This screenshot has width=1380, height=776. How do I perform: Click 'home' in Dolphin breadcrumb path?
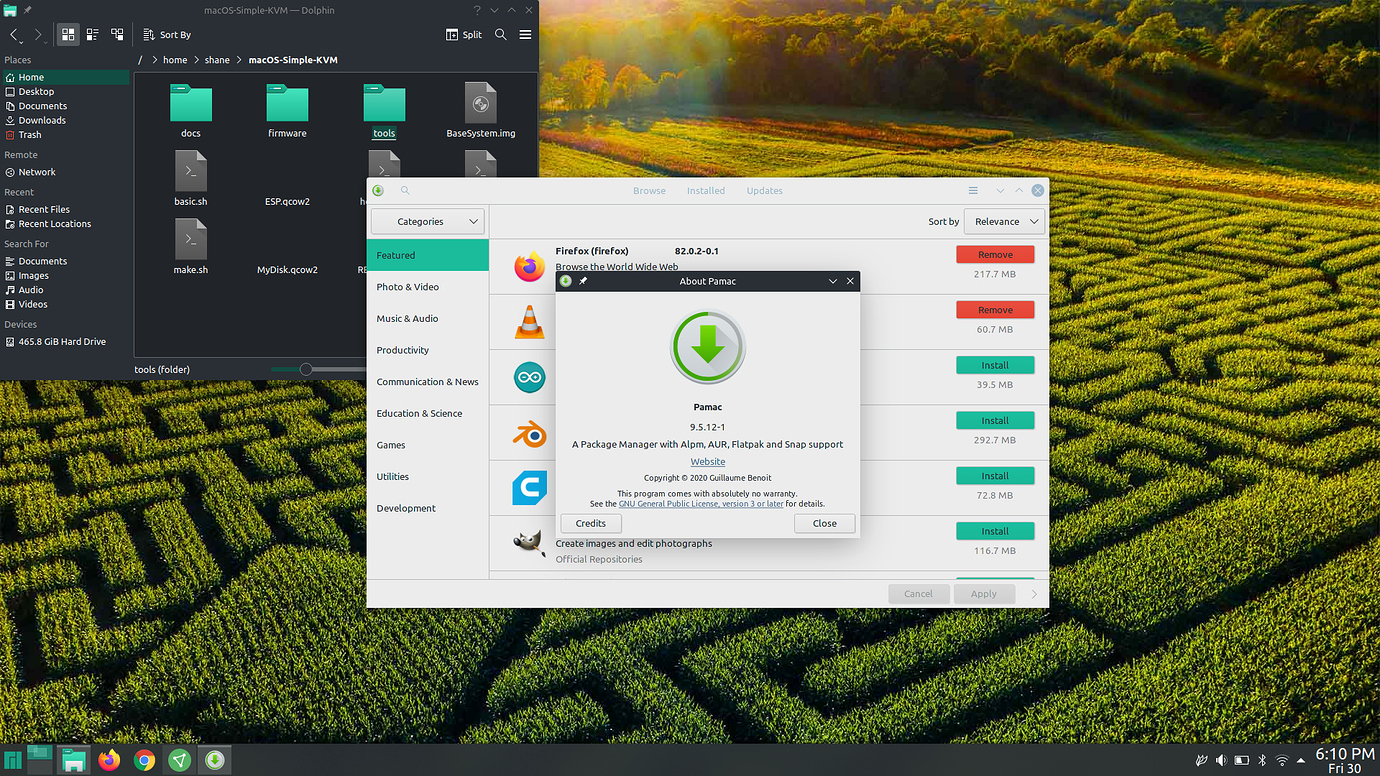click(x=175, y=60)
